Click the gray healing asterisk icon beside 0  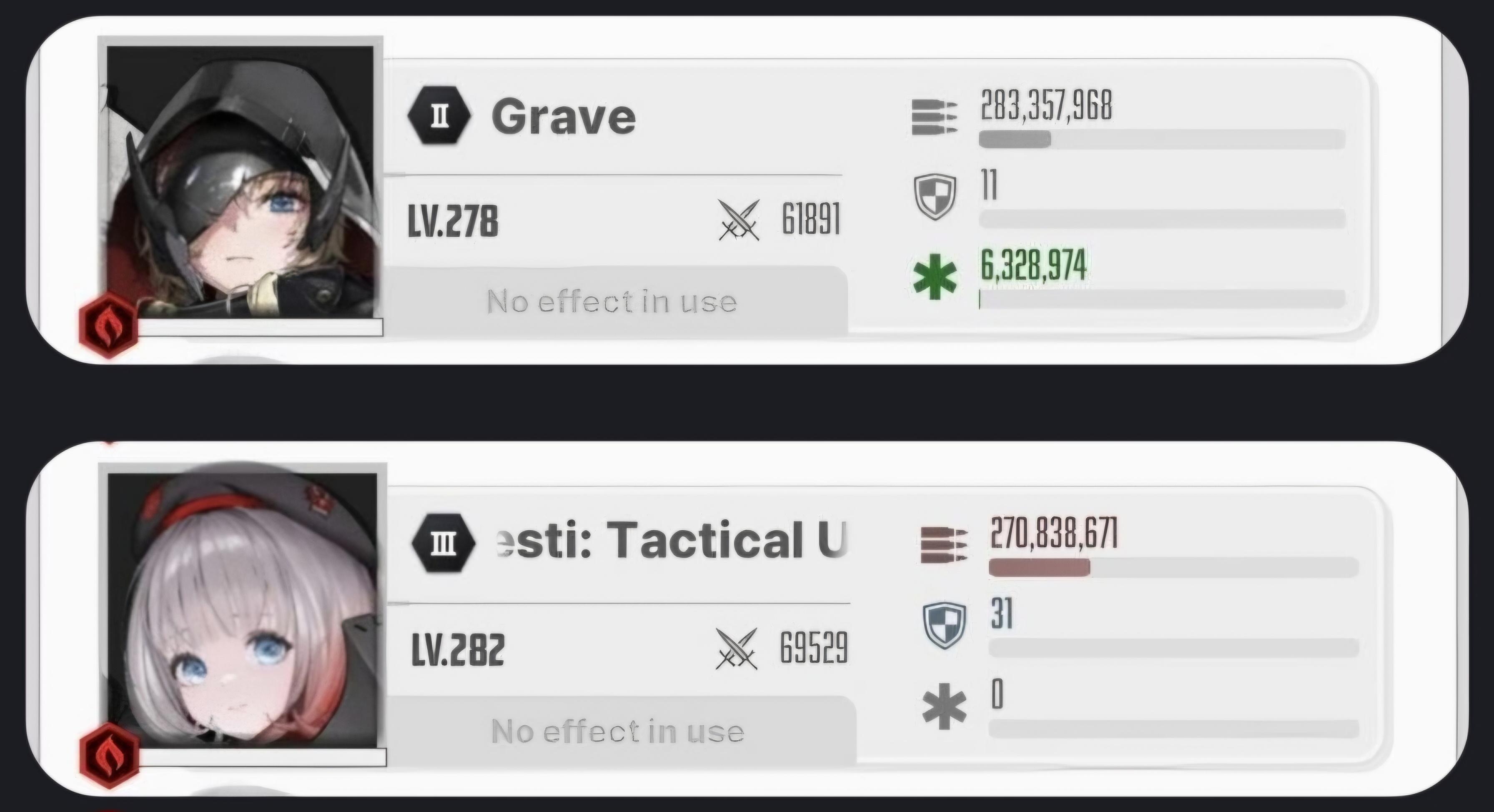pos(944,707)
